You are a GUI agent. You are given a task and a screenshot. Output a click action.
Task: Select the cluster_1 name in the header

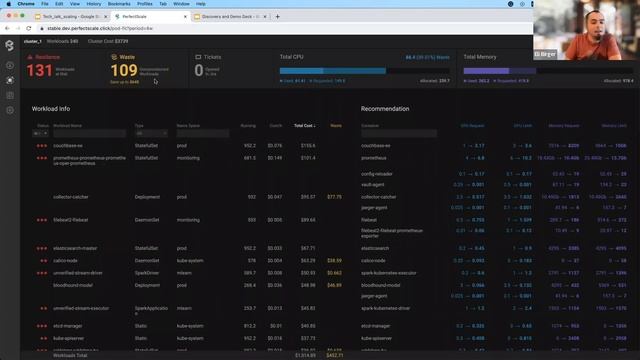pyautogui.click(x=33, y=41)
